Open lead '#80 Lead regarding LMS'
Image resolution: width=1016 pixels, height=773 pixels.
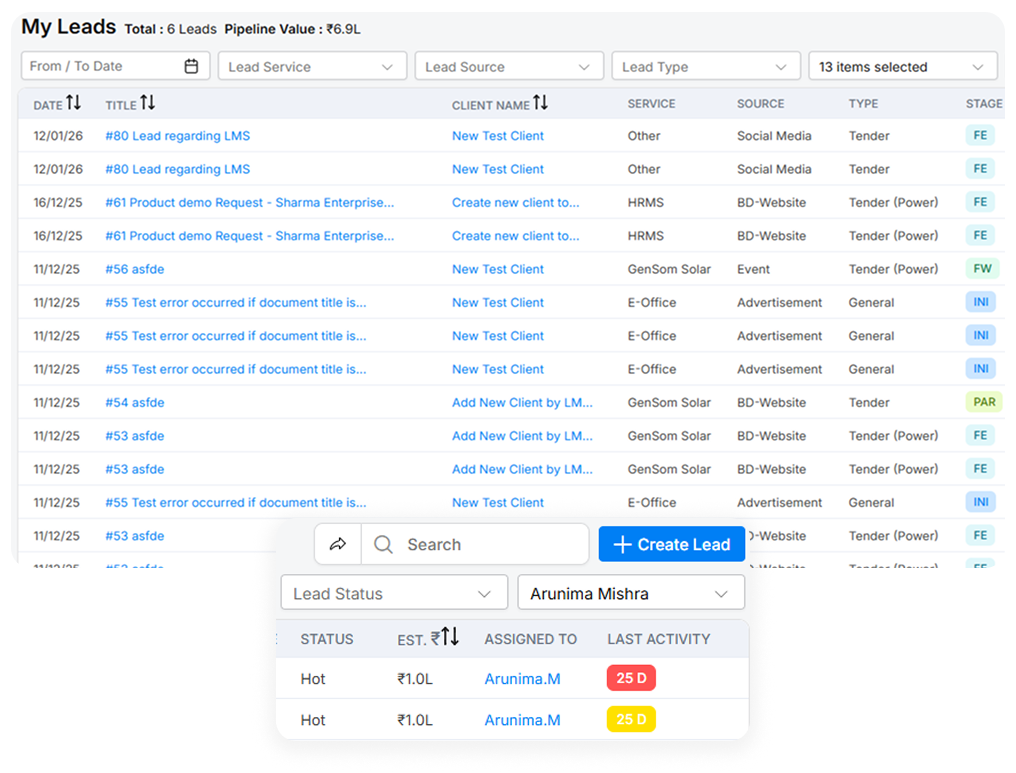177,135
